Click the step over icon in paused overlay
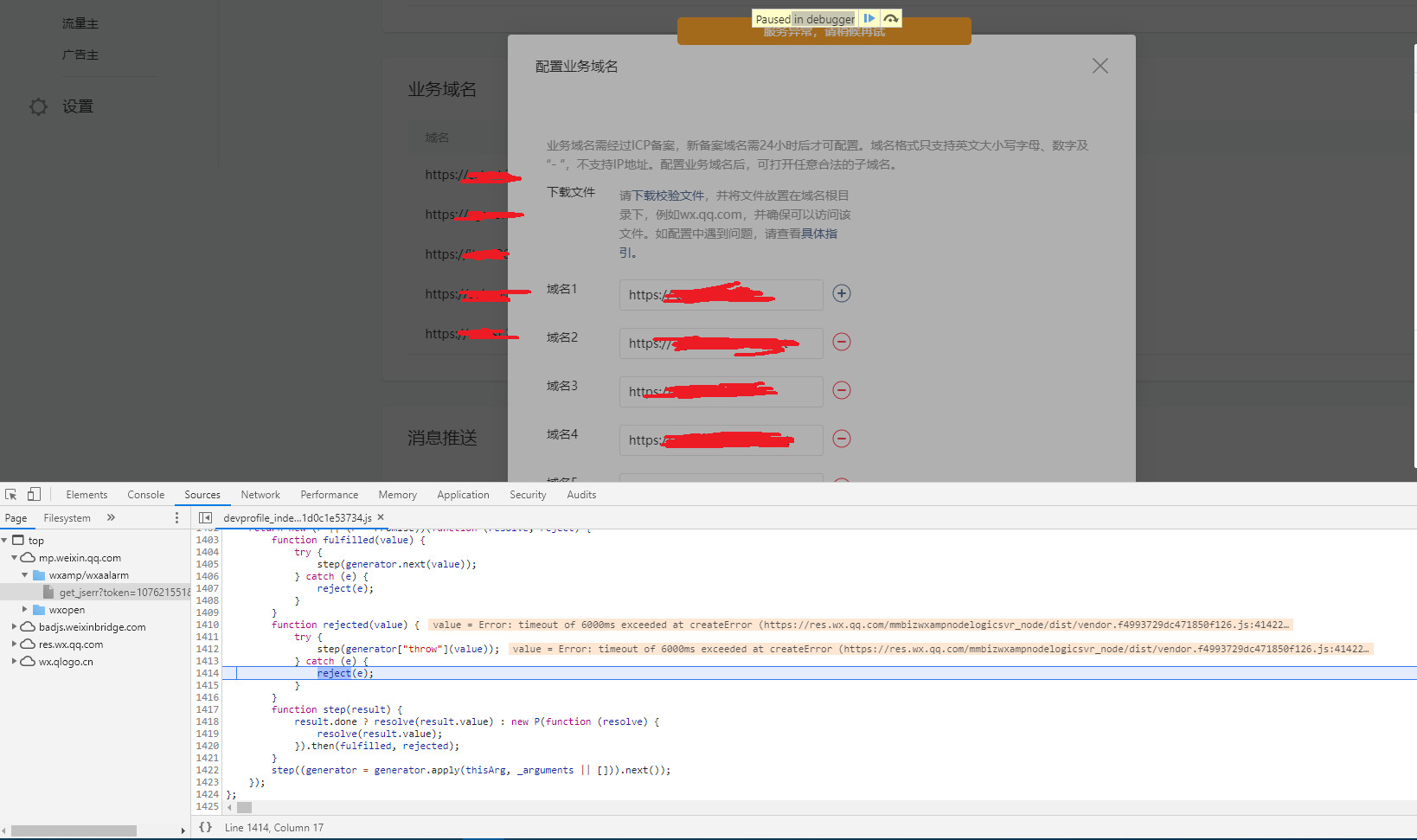1417x840 pixels. point(891,18)
